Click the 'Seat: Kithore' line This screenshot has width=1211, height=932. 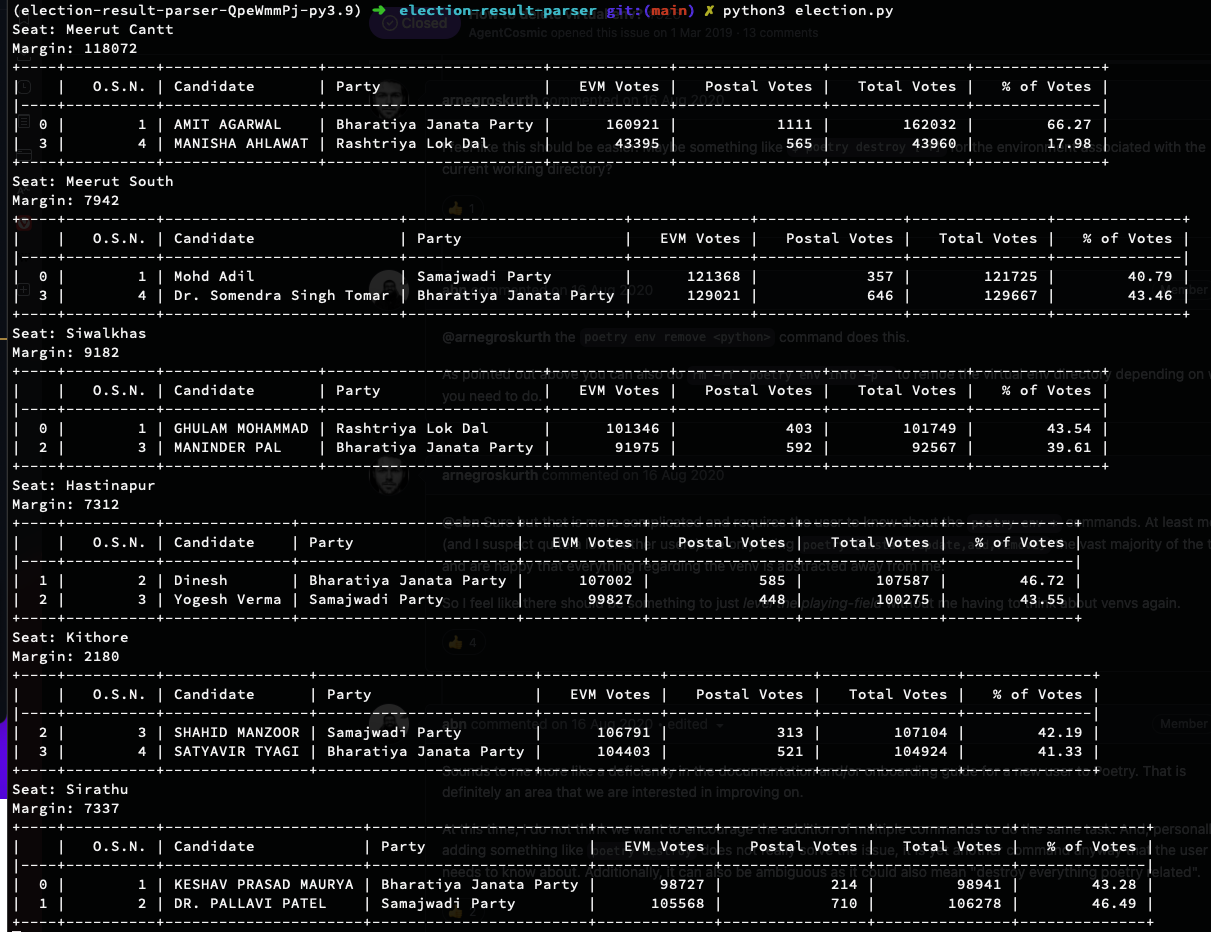click(70, 637)
